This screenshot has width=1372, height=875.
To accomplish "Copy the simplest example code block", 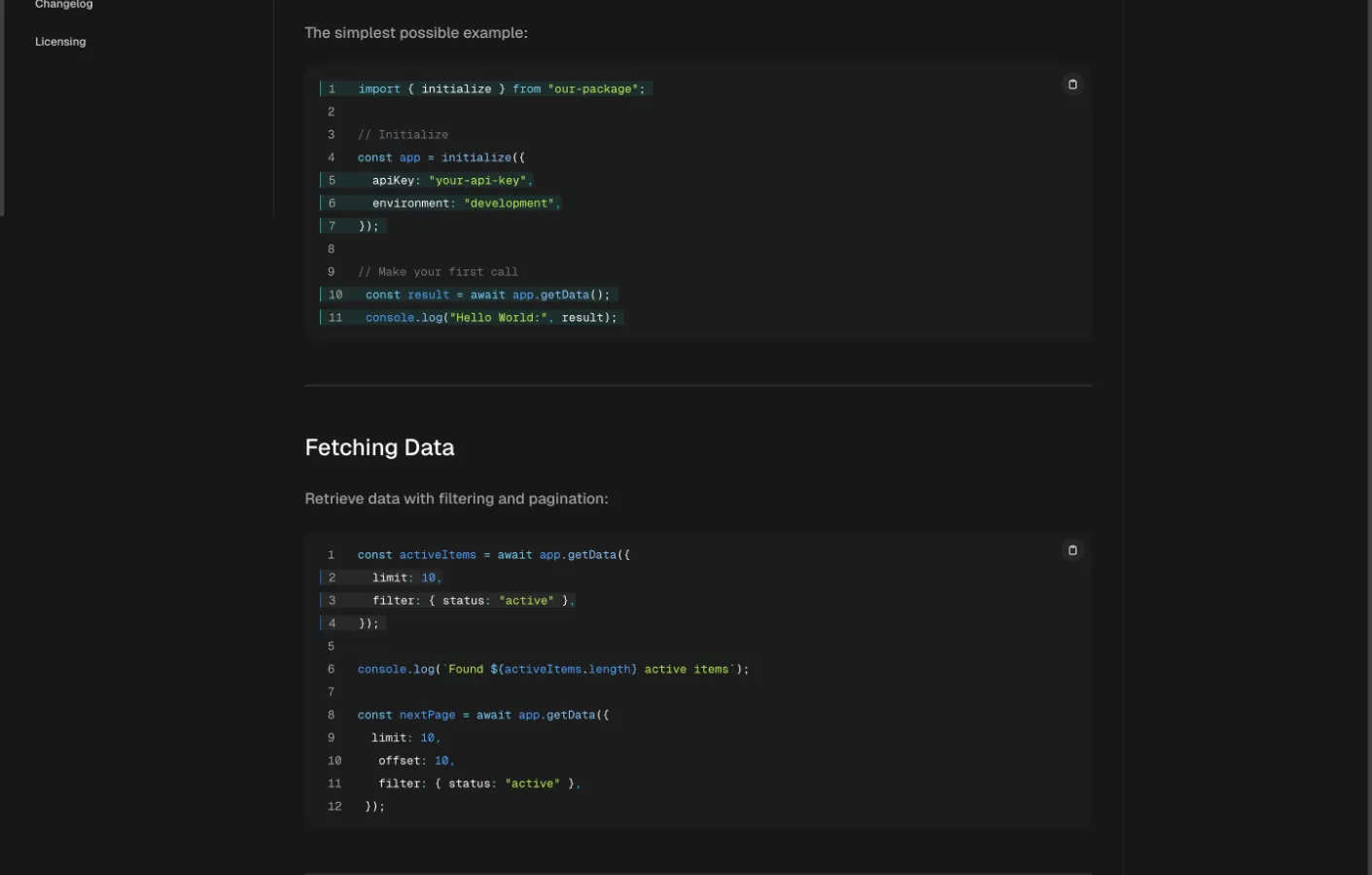I will [1073, 85].
